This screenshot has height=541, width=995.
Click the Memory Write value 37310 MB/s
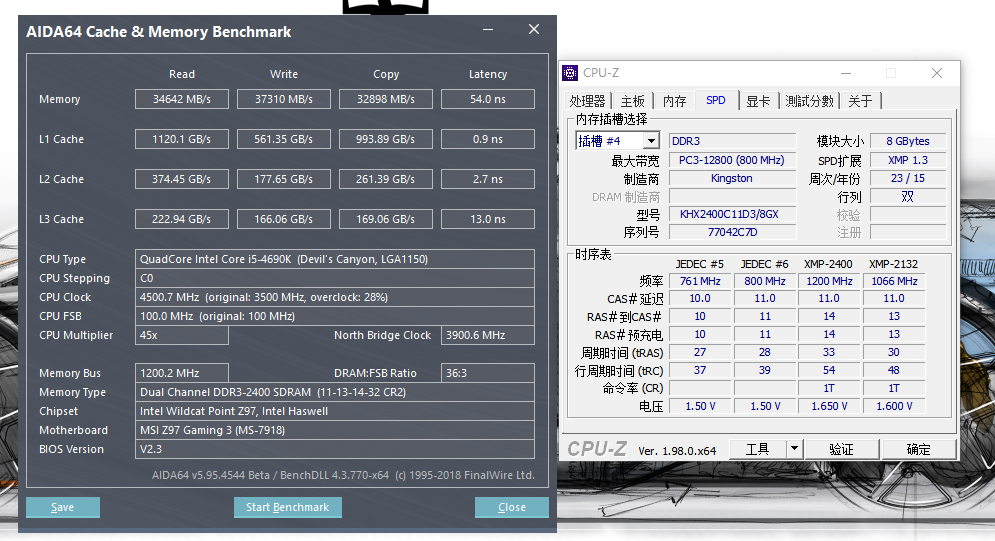point(284,99)
